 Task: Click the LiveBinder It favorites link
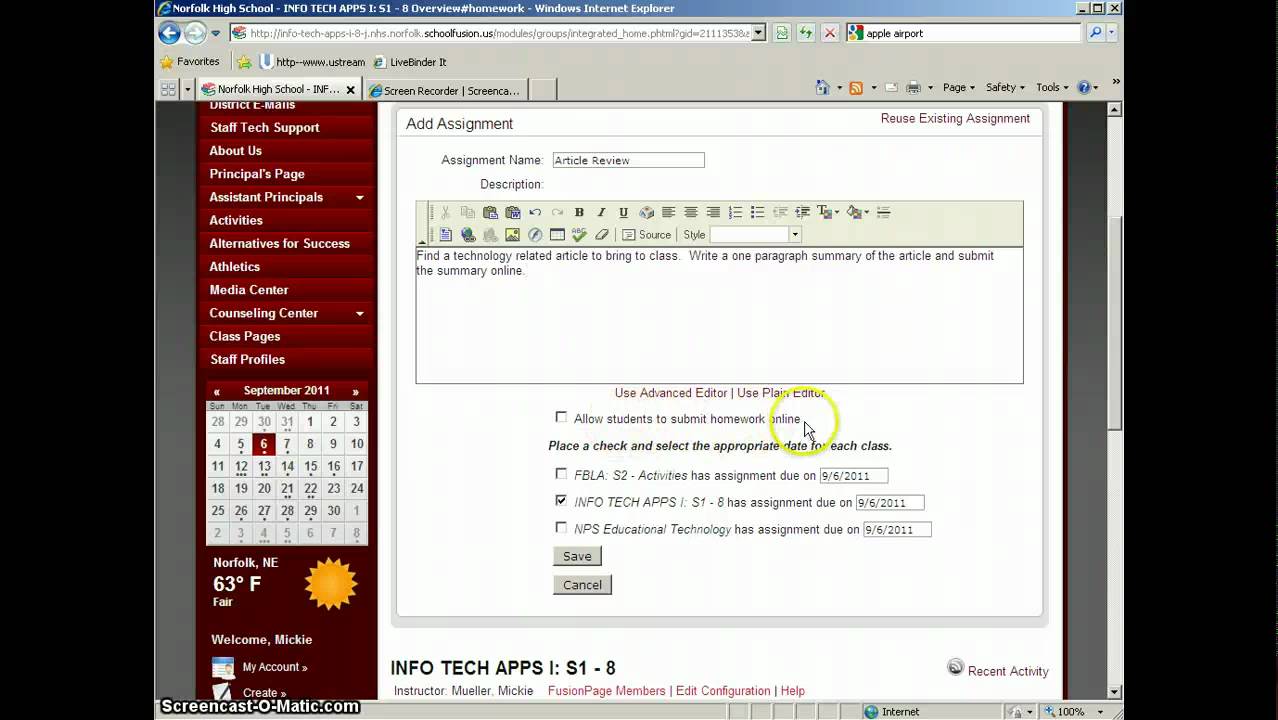[x=409, y=62]
